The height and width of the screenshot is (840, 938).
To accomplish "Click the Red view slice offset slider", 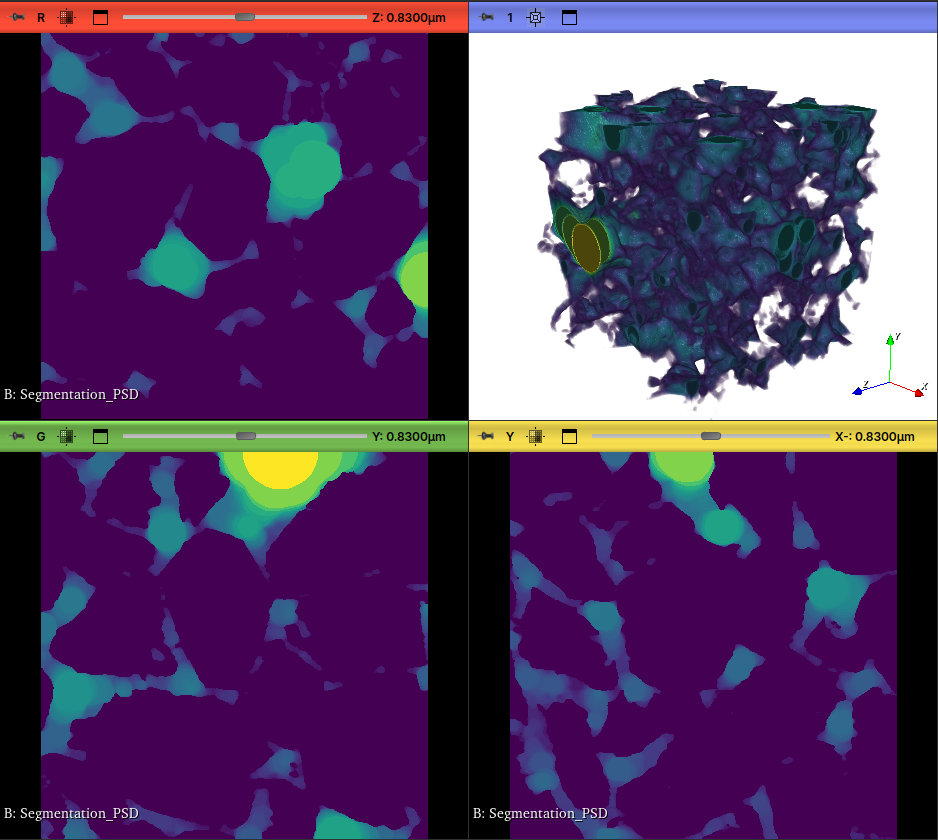I will [x=244, y=17].
